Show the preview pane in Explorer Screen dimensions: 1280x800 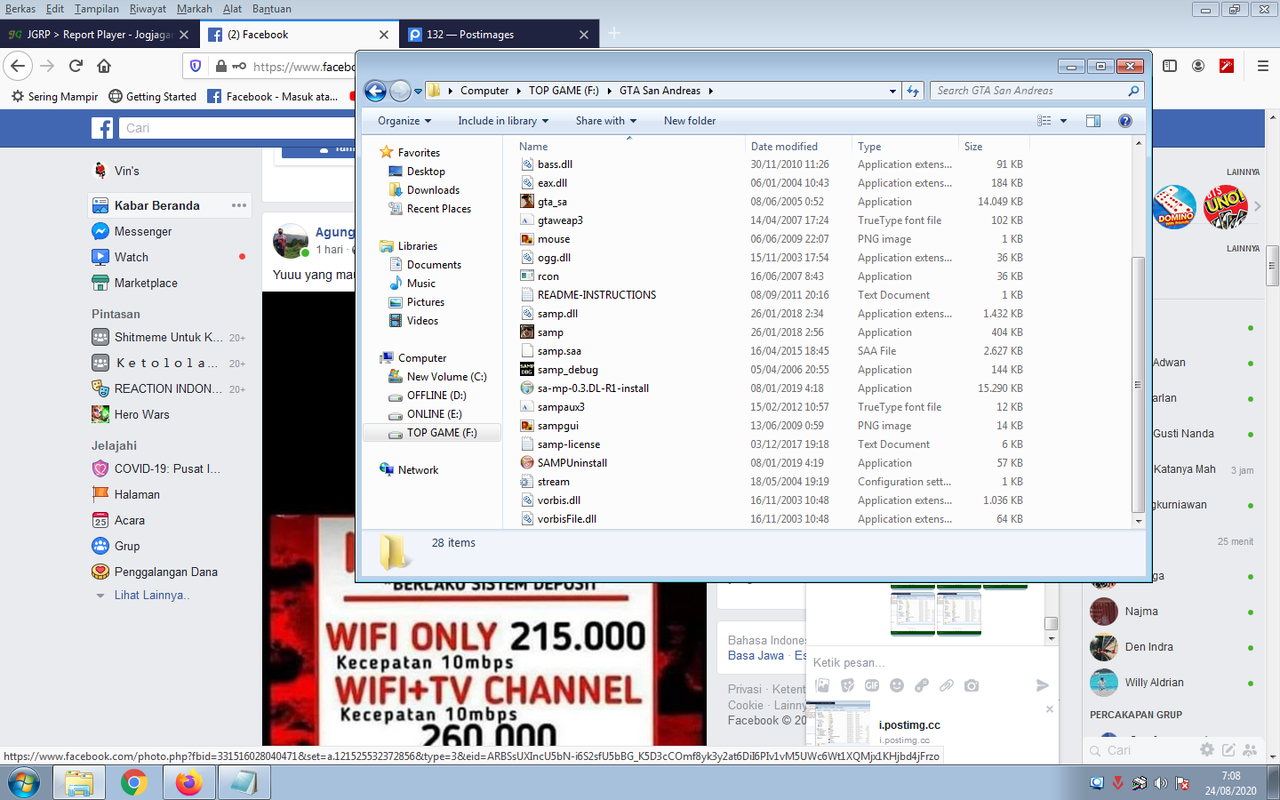1093,121
